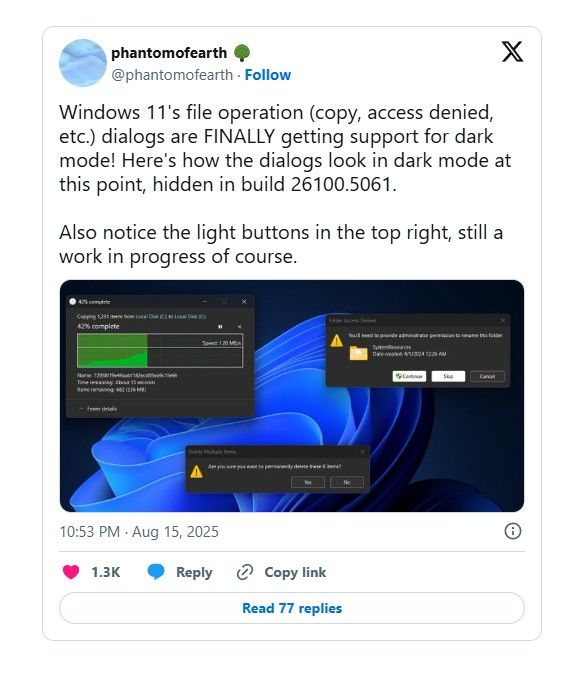Click the green copy progress graph
Image resolution: width=579 pixels, height=673 pixels.
pyautogui.click(x=160, y=351)
